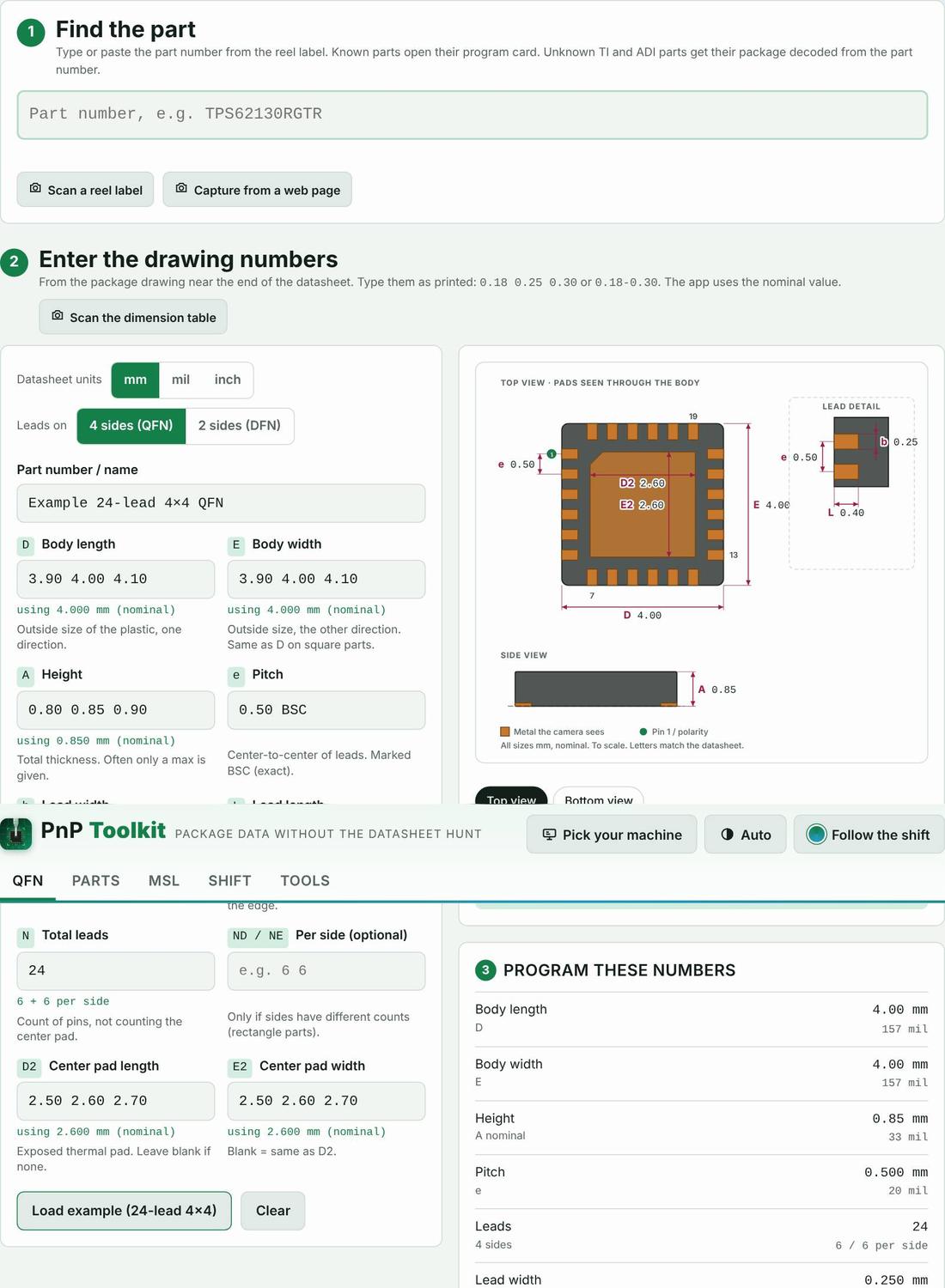Click the Height A input
Screen dimensions: 945x1288
[116, 710]
